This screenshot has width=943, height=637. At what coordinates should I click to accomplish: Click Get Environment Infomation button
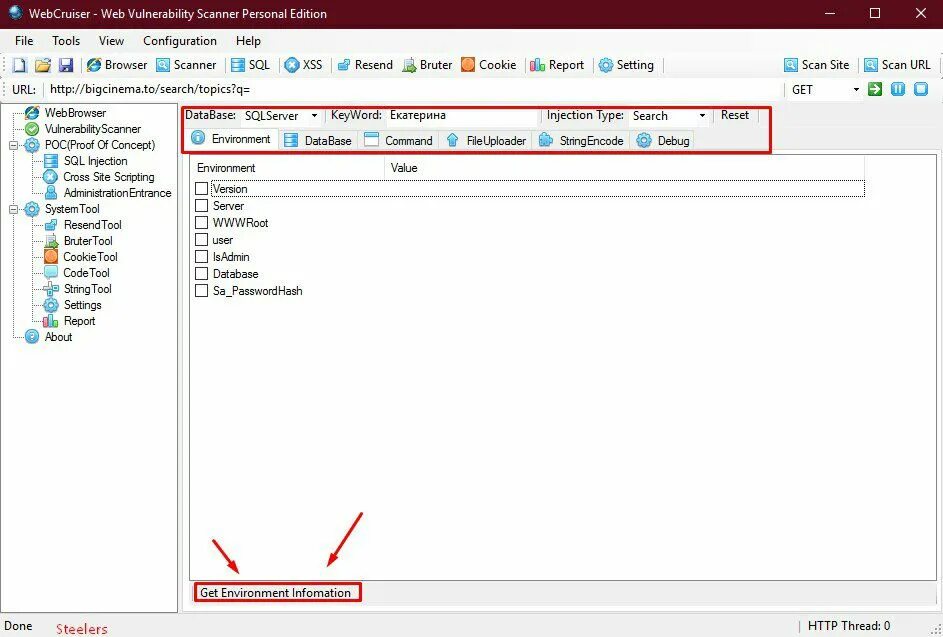(275, 593)
